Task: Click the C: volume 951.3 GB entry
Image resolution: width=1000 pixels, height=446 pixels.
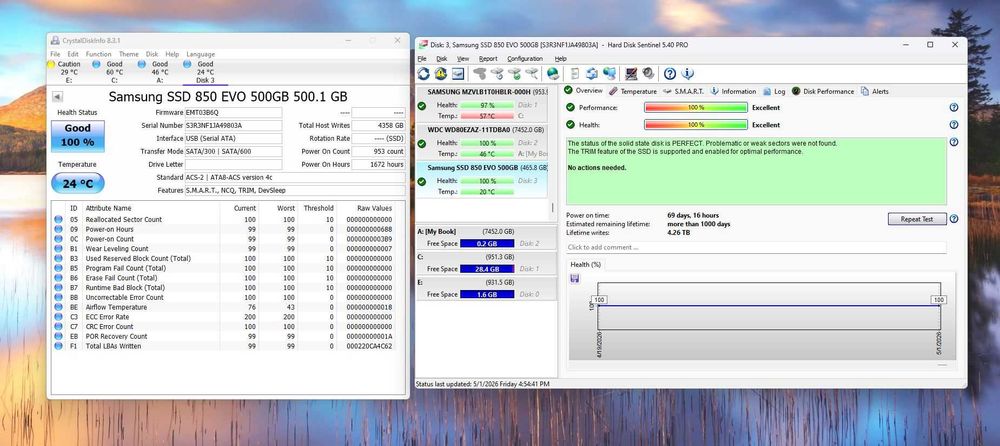Action: (487, 263)
